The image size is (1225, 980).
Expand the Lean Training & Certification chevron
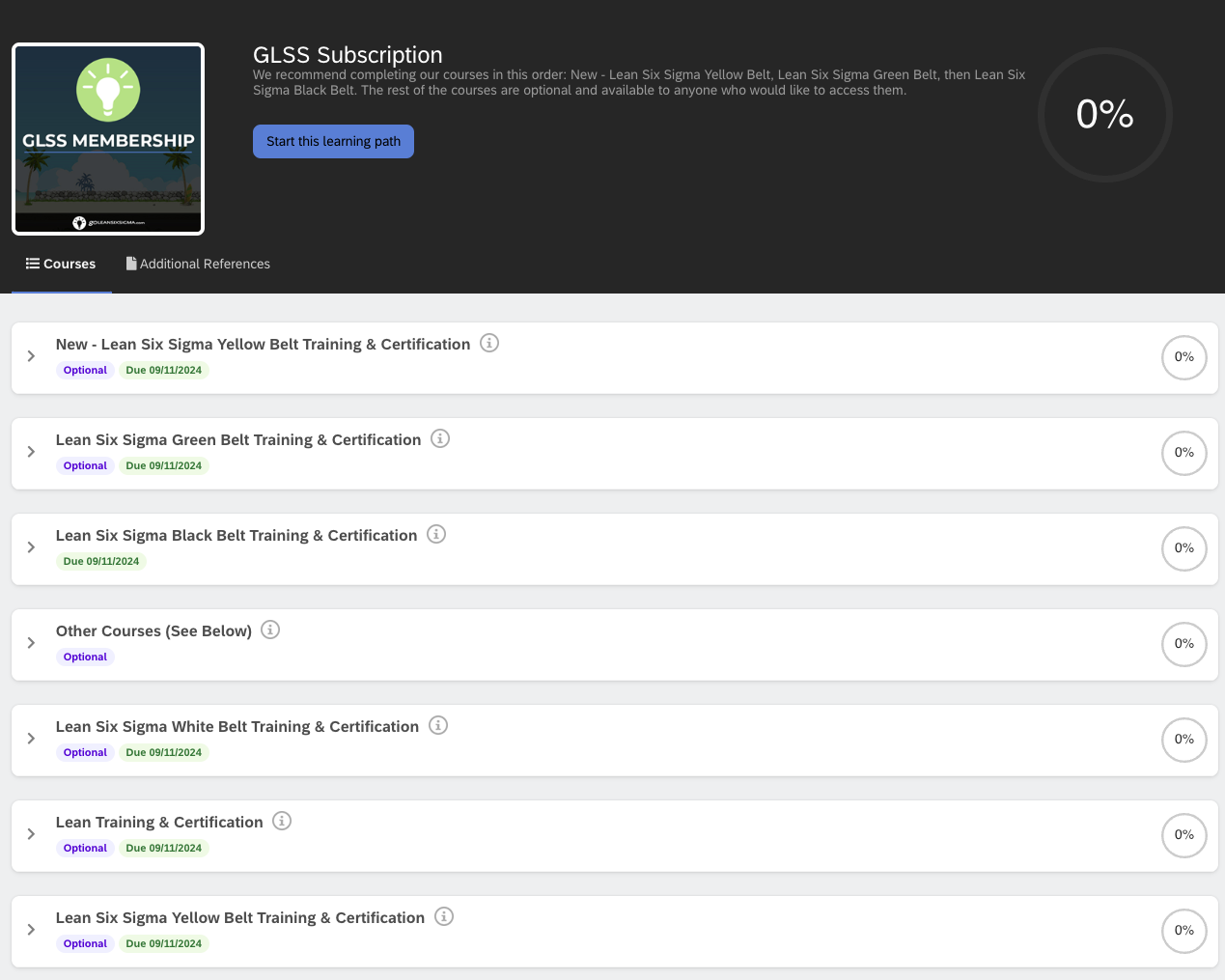(31, 834)
